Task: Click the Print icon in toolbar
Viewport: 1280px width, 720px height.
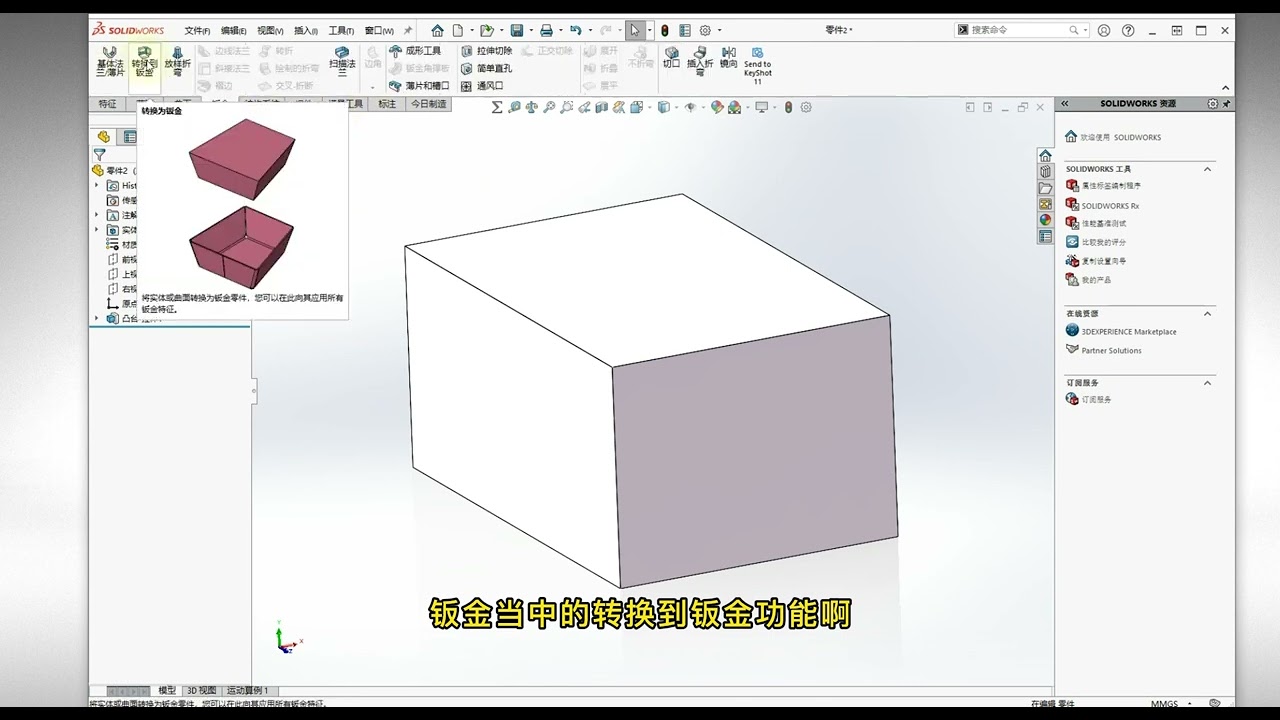Action: point(546,31)
